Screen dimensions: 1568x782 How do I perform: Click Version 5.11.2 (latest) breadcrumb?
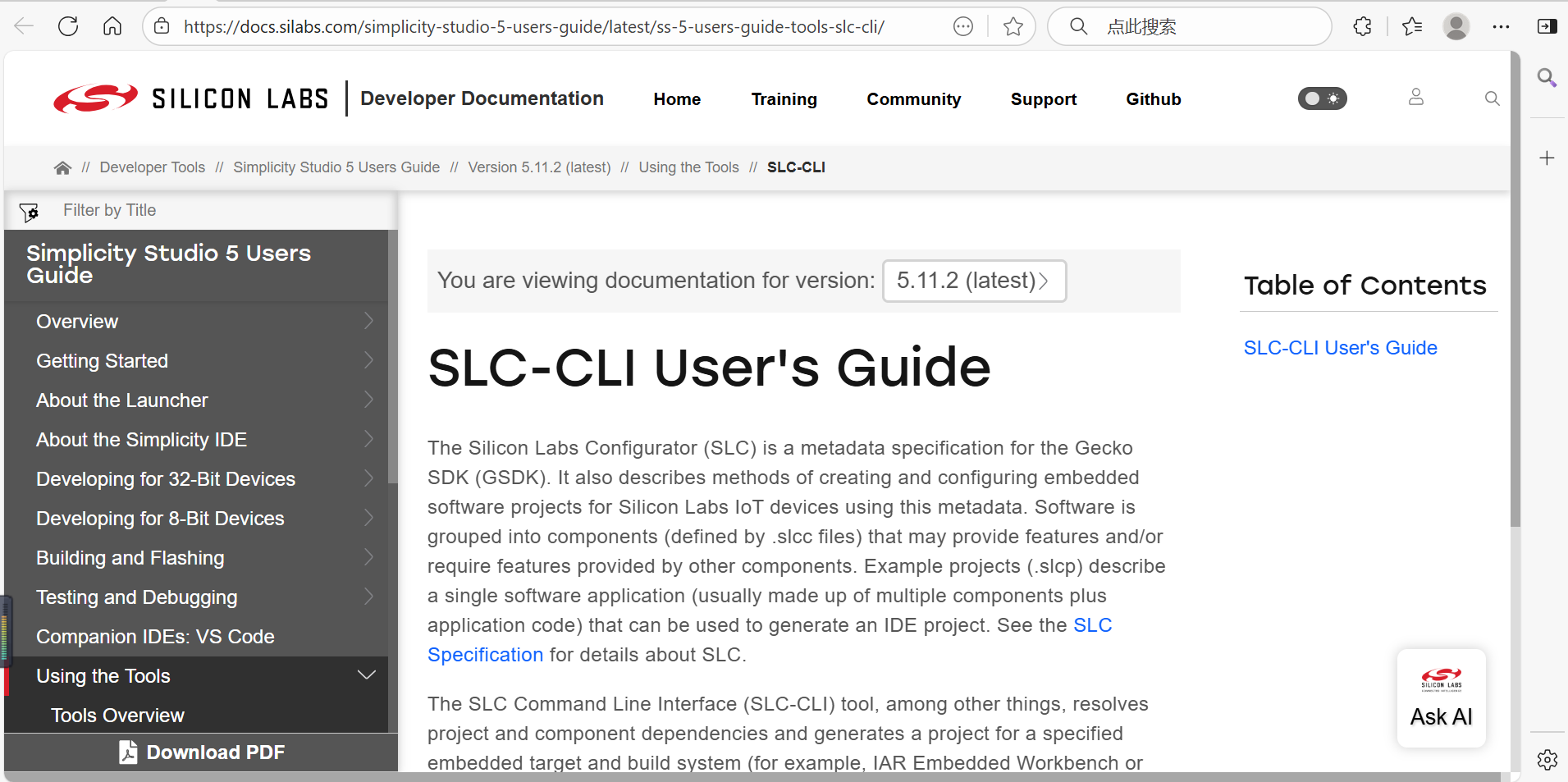[x=539, y=167]
